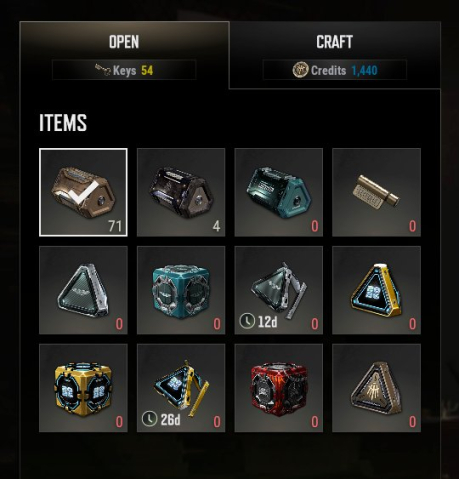
Task: Select the gold cube crate
Action: pyautogui.click(x=83, y=388)
